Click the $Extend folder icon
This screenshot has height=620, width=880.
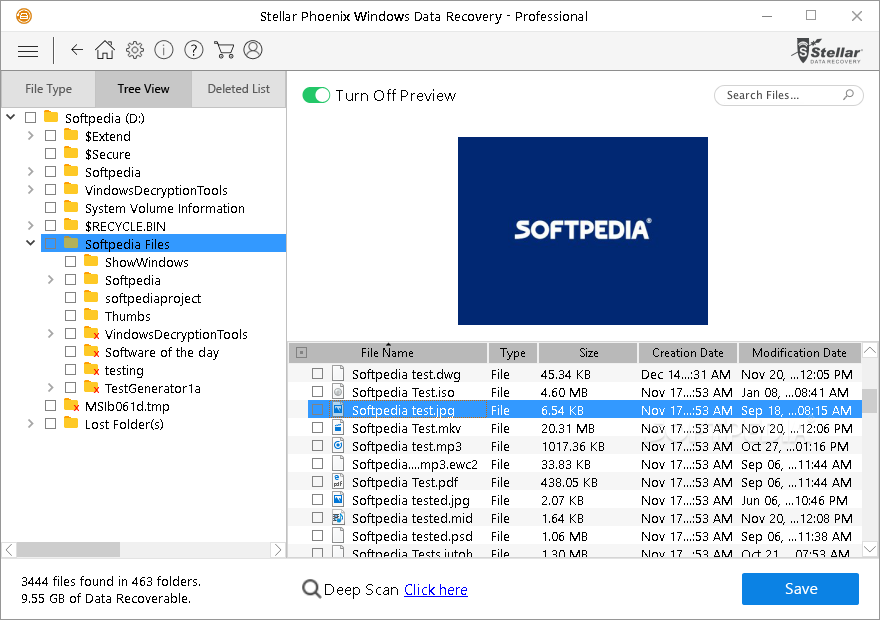pyautogui.click(x=71, y=135)
